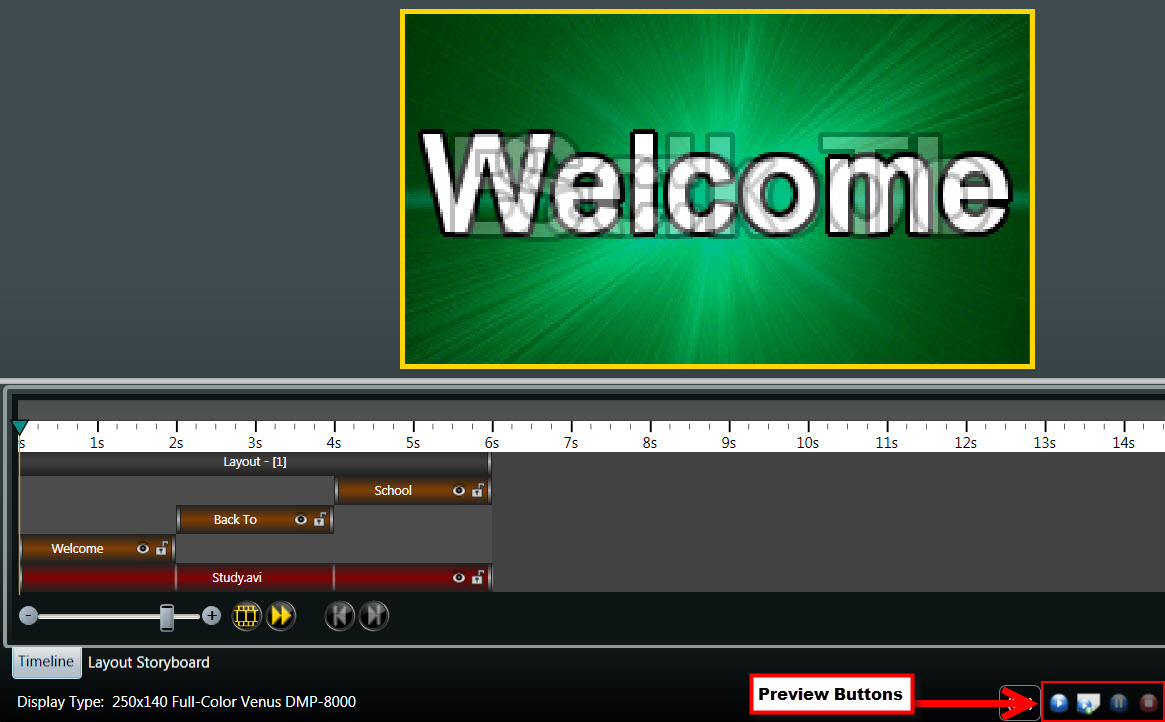This screenshot has width=1165, height=722.
Task: Lock the Study.avi track
Action: [478, 578]
